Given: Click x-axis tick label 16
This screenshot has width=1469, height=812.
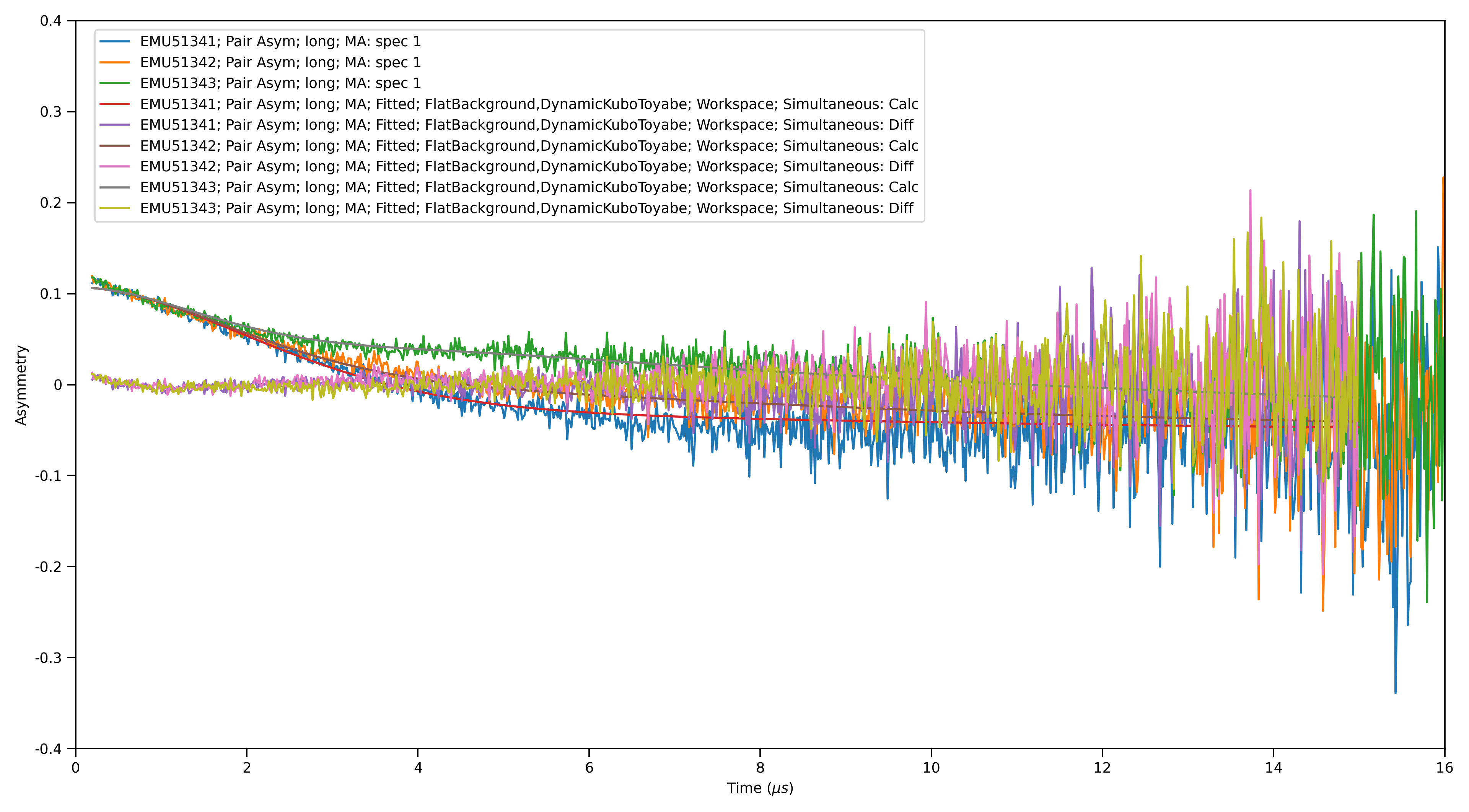Looking at the screenshot, I should (1445, 768).
